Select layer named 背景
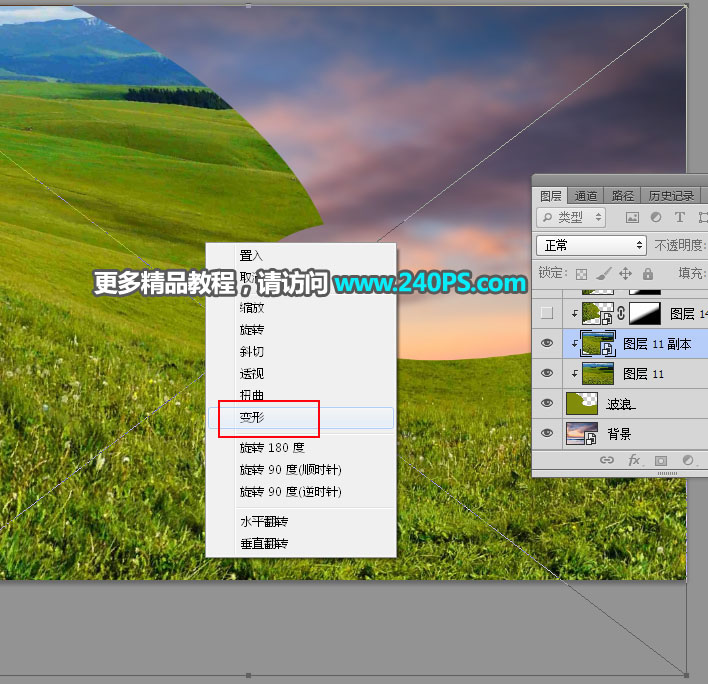Image resolution: width=708 pixels, height=684 pixels. (x=619, y=434)
